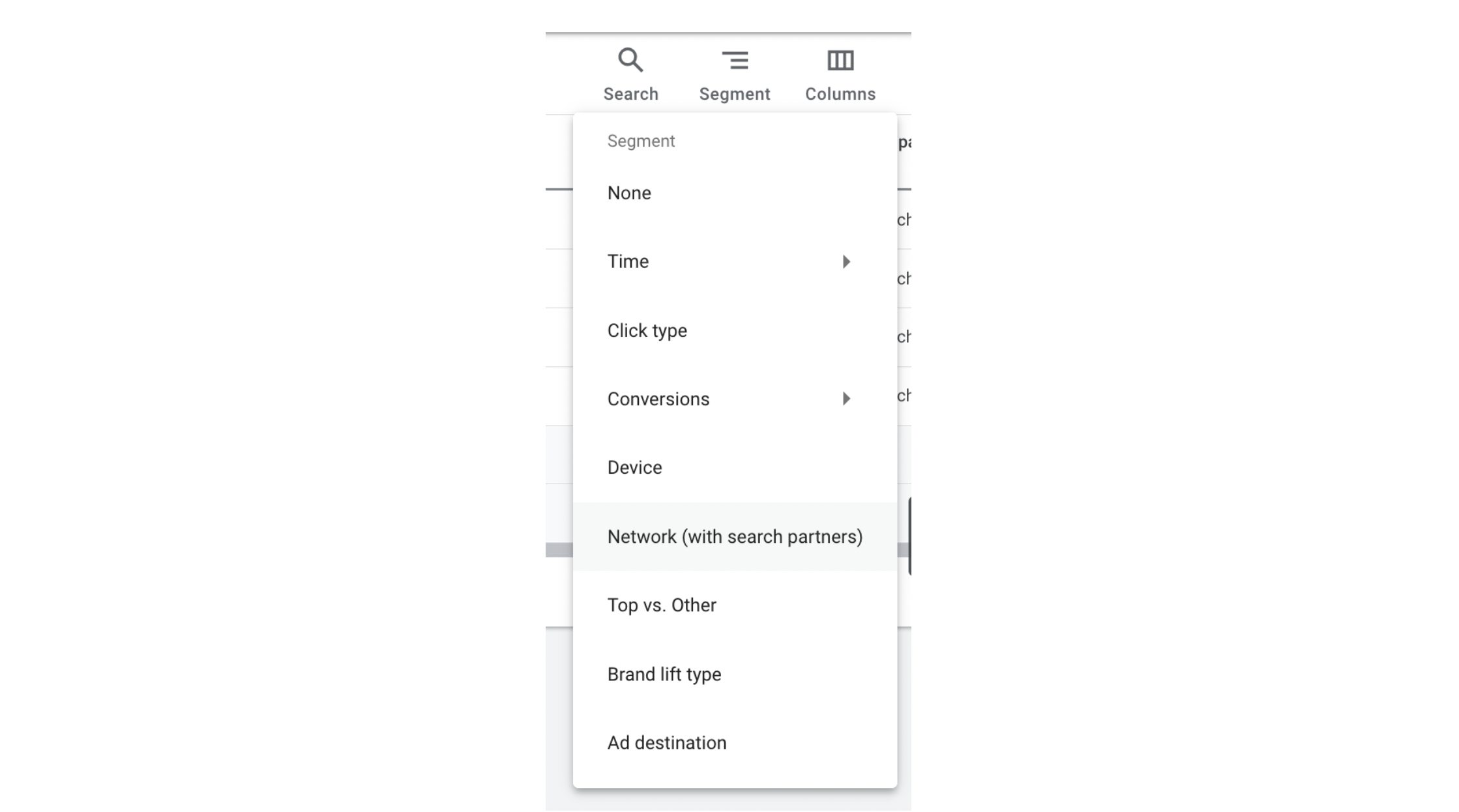This screenshot has height=812, width=1459.
Task: Select the Top vs. Other segment
Action: pyautogui.click(x=662, y=604)
